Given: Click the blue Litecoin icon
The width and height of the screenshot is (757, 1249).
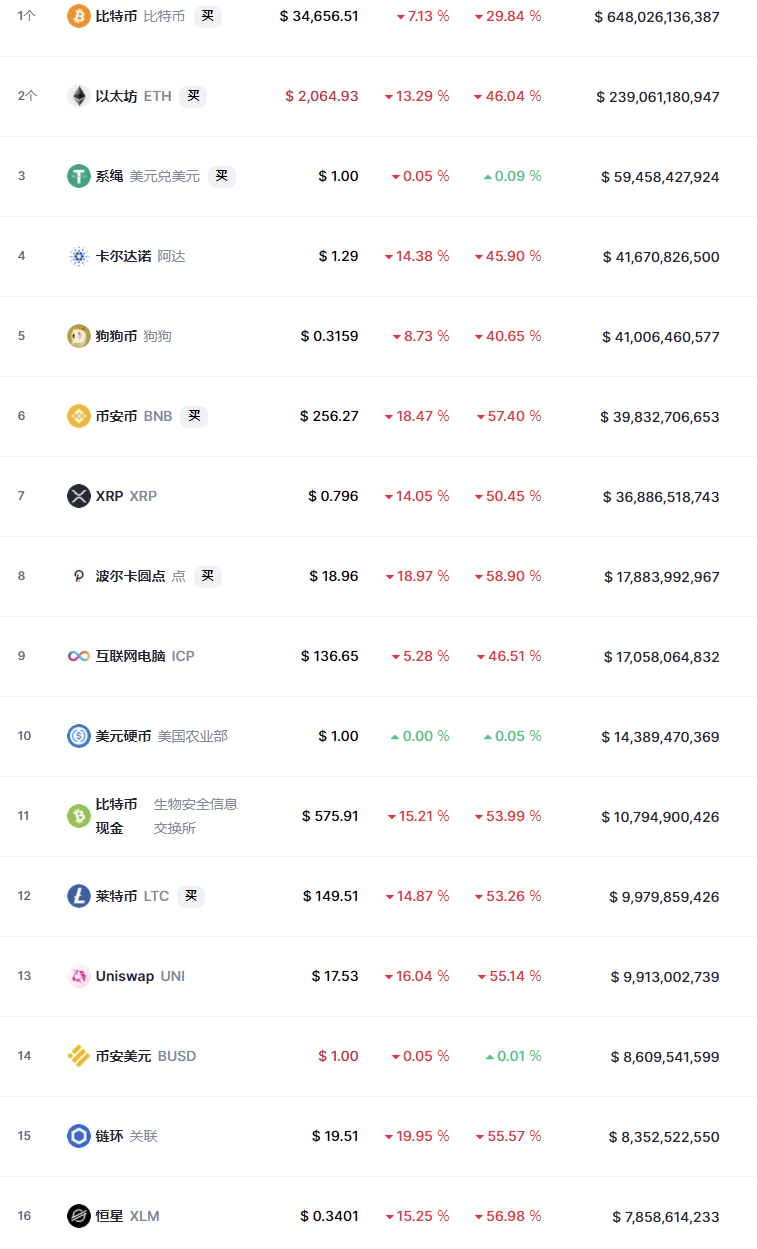Looking at the screenshot, I should pyautogui.click(x=78, y=896).
